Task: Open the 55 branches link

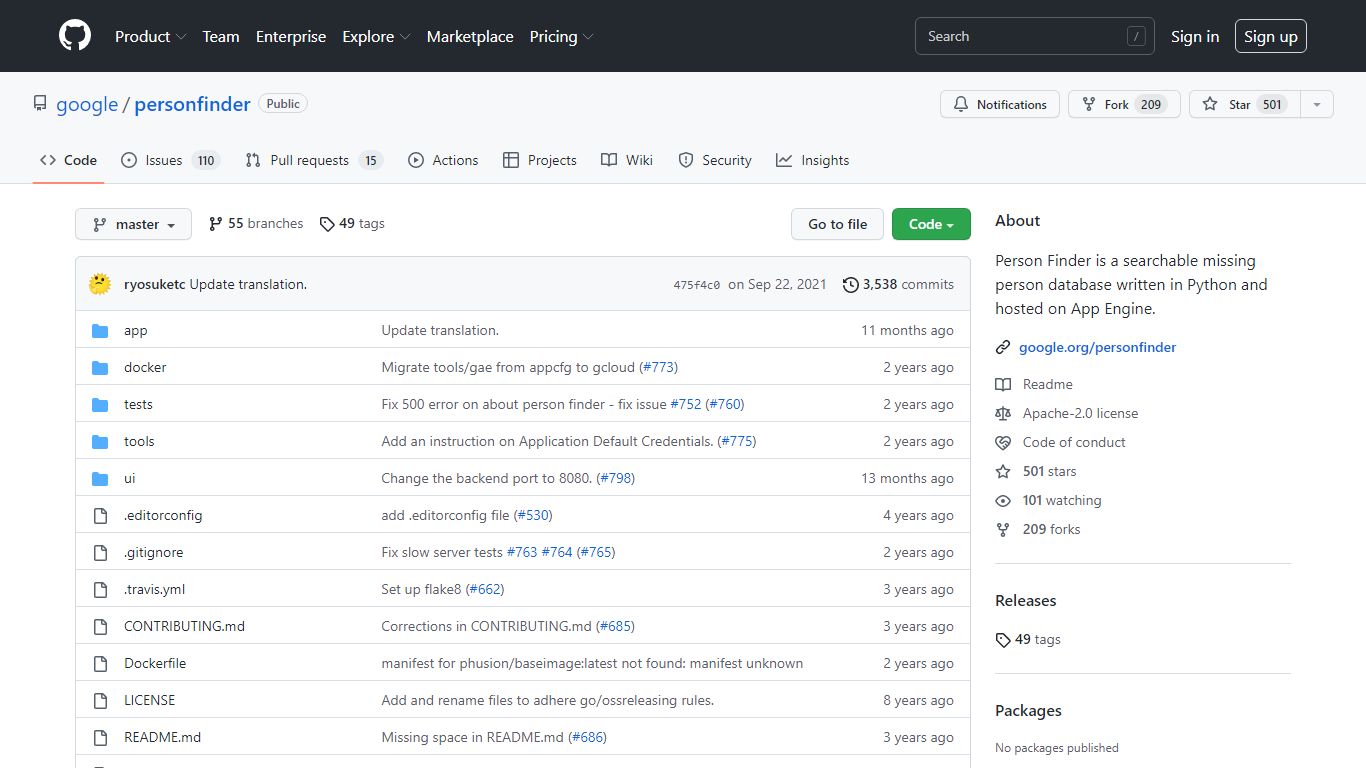Action: point(256,224)
